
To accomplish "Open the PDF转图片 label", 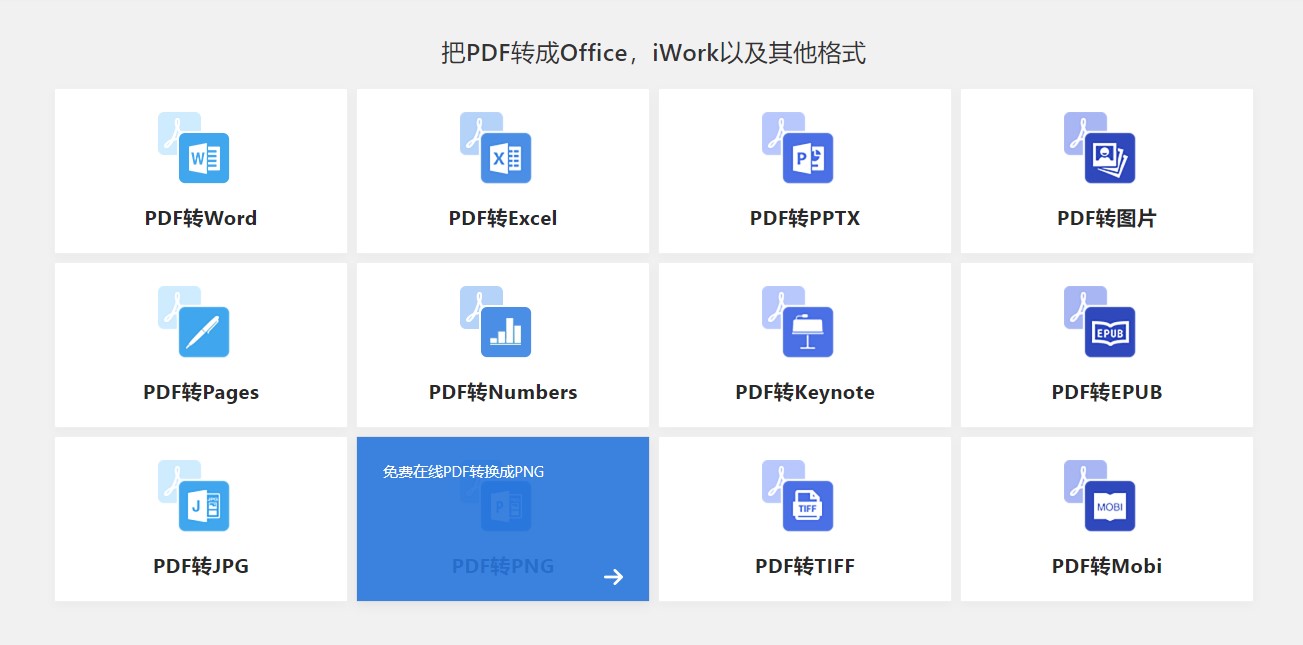I will pos(1107,218).
